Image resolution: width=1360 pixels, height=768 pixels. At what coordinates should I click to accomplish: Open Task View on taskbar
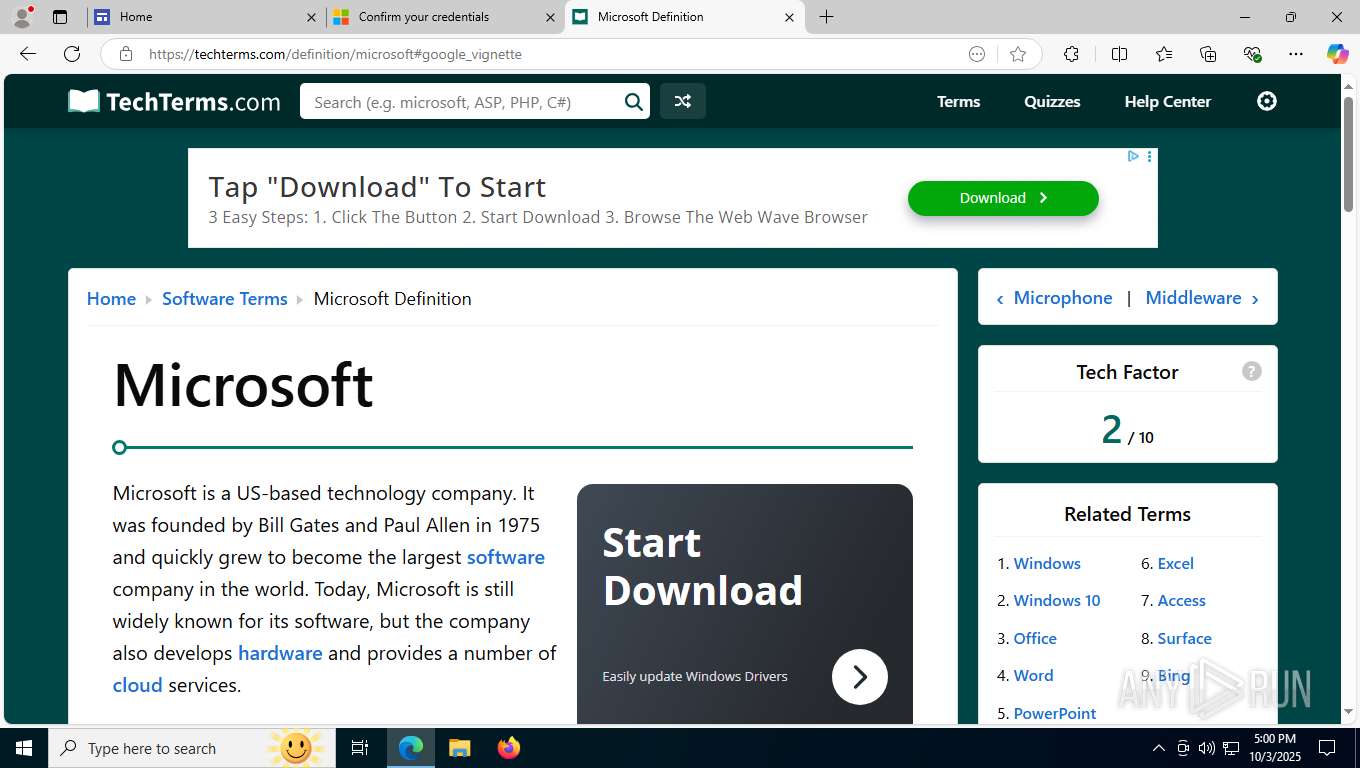(360, 748)
